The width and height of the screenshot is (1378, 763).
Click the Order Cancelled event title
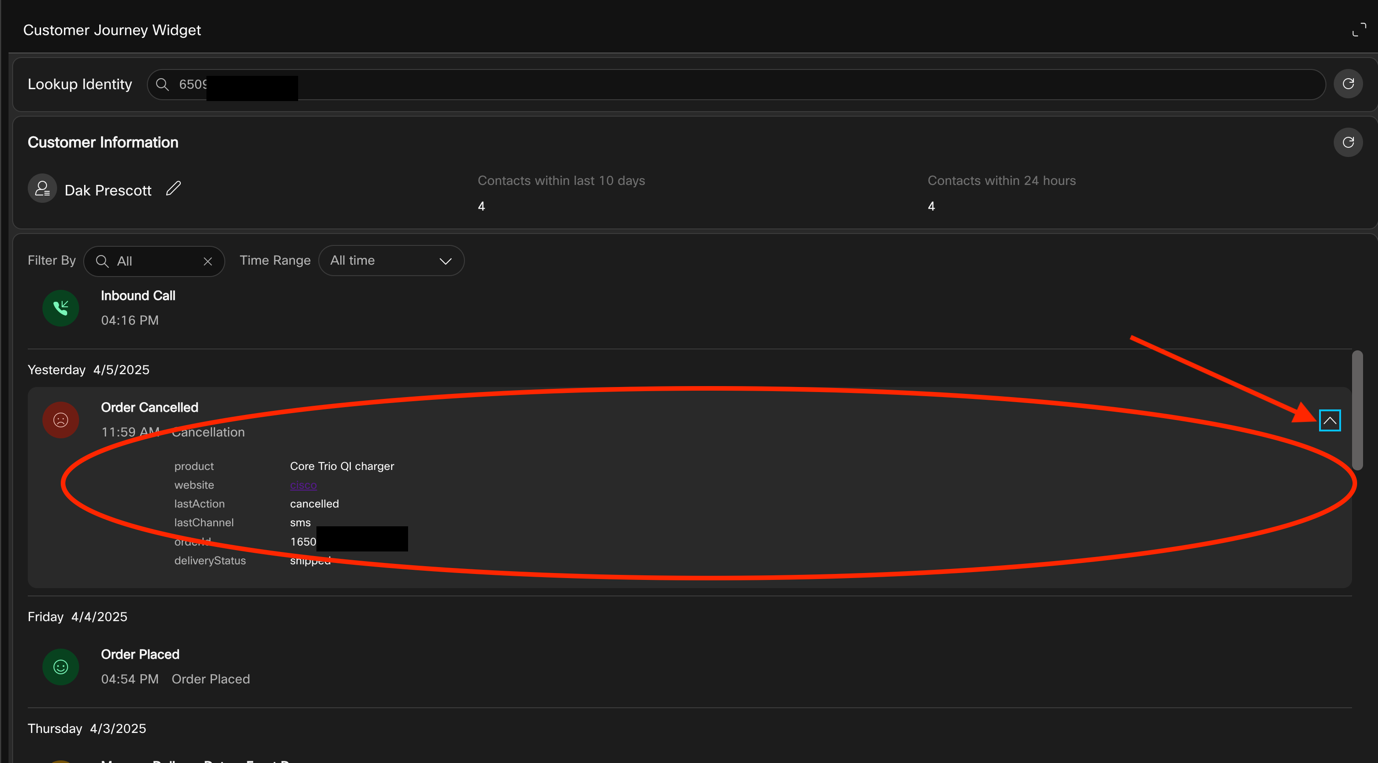pos(150,407)
